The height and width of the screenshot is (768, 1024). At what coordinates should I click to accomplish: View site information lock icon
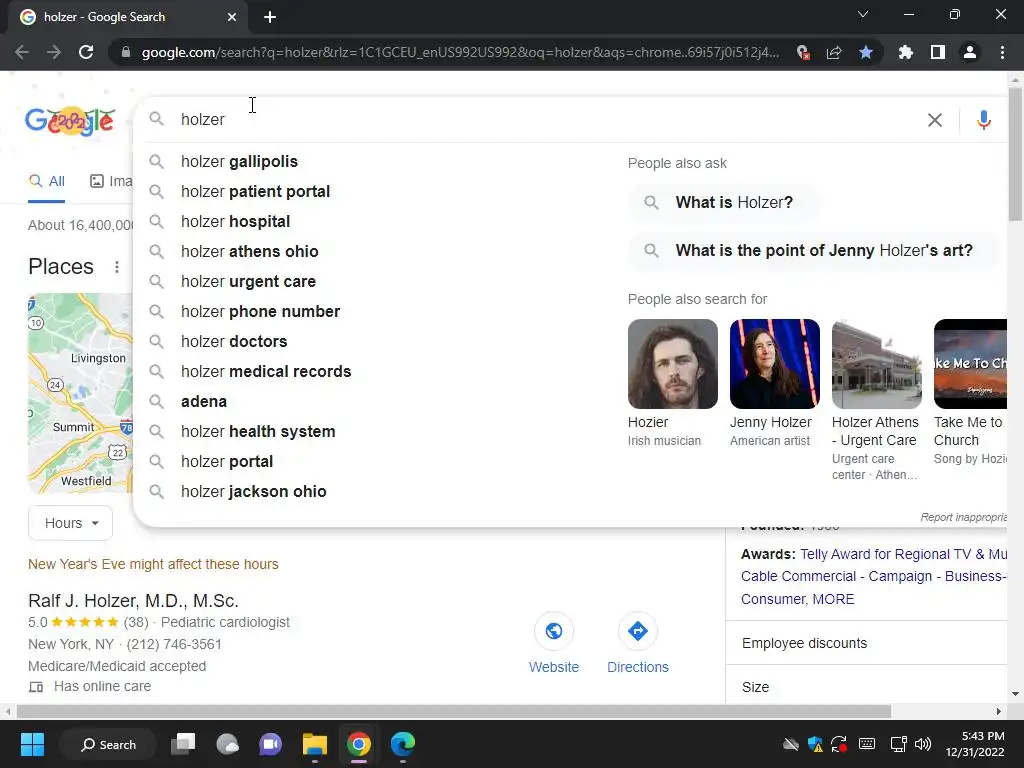click(126, 52)
